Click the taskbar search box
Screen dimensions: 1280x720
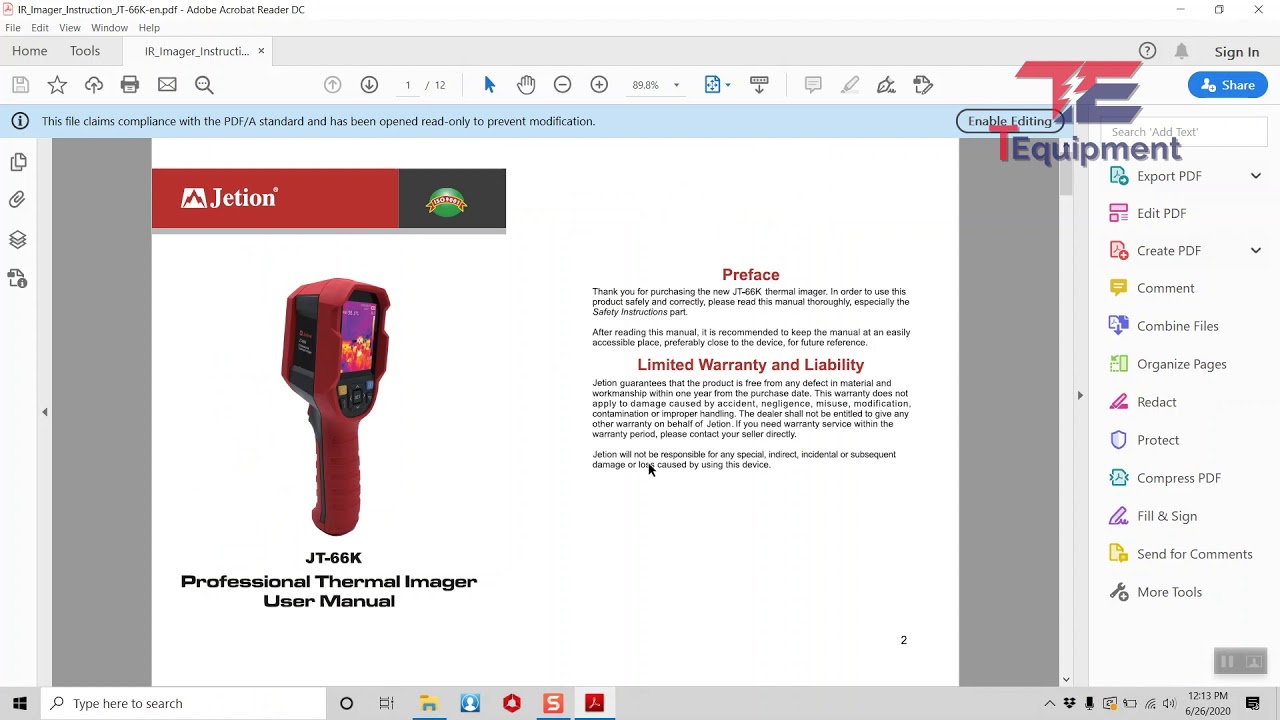point(184,703)
